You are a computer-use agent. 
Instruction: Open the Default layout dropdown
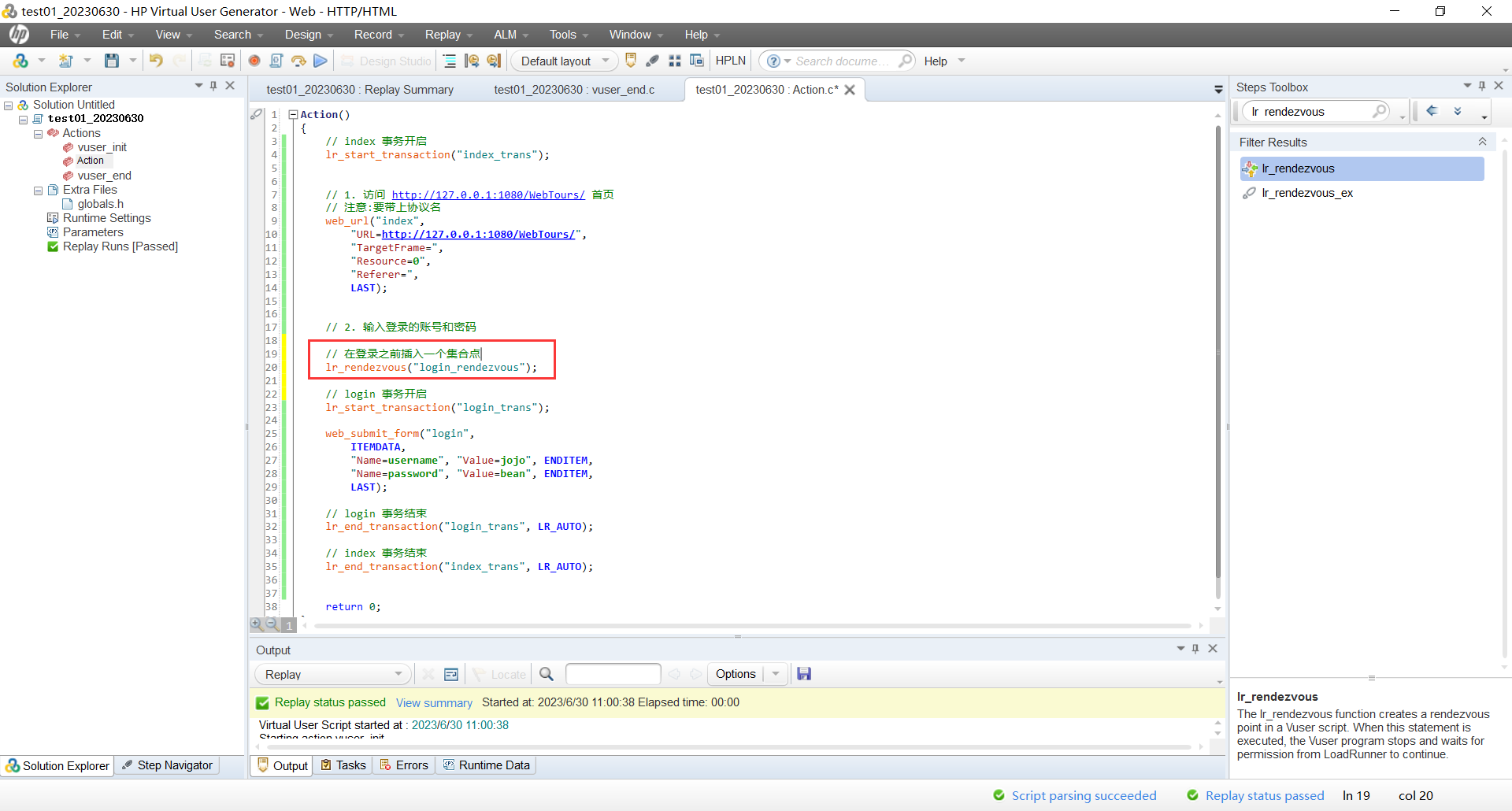point(563,61)
